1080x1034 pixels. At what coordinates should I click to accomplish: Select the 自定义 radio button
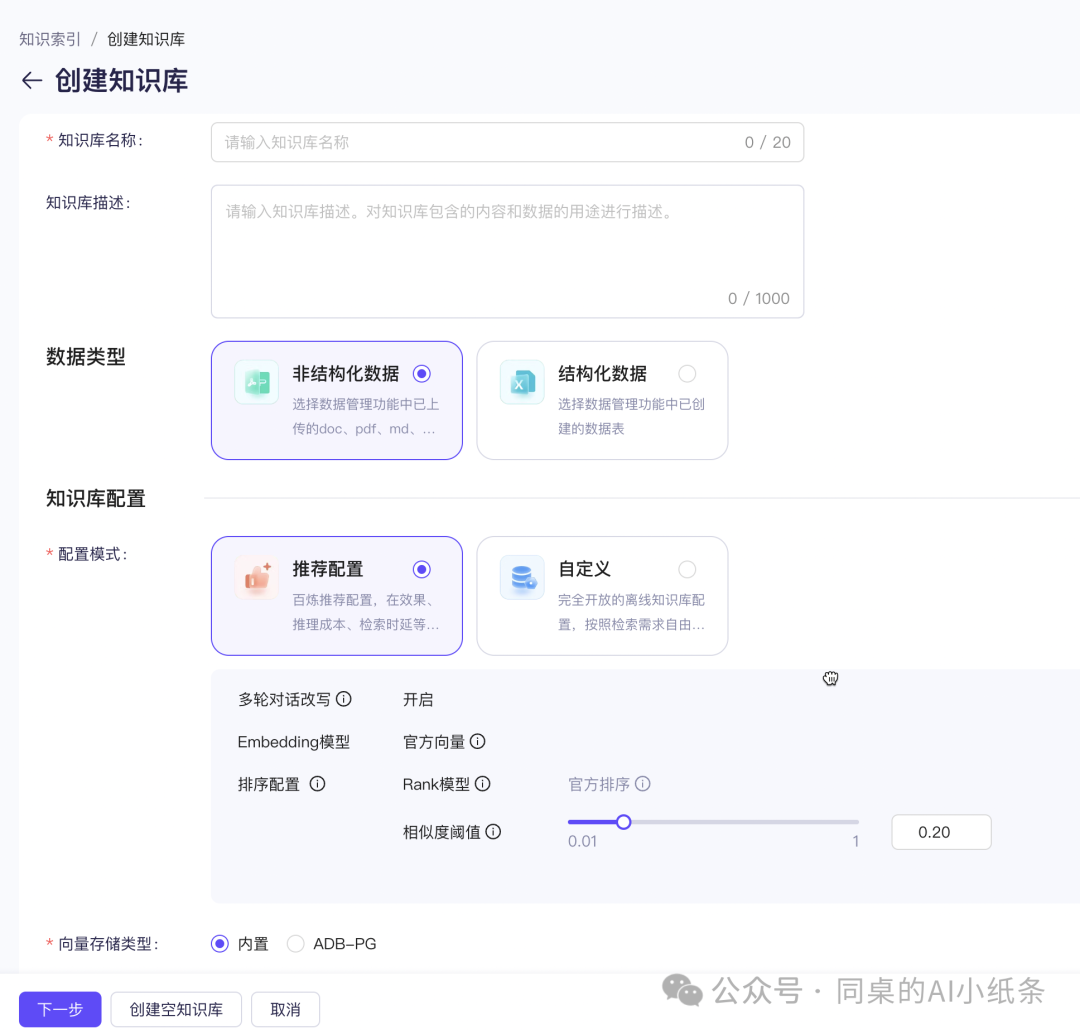(x=687, y=569)
